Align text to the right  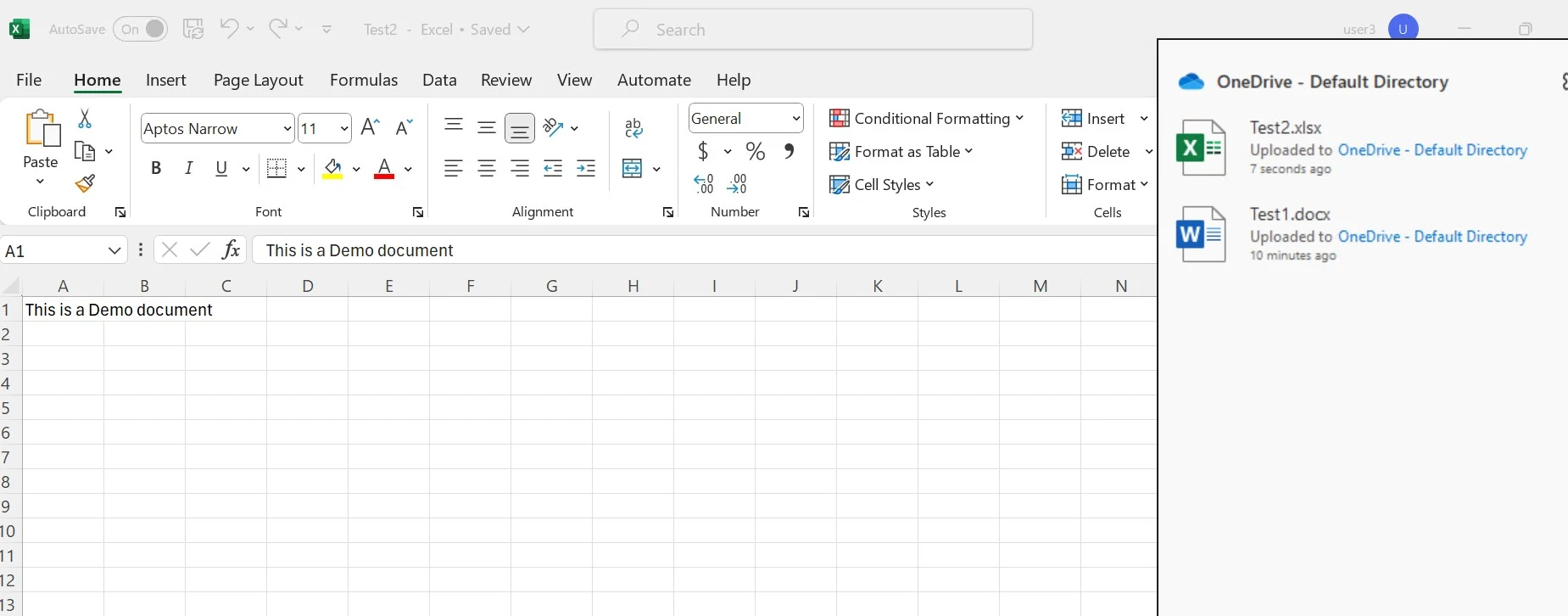520,168
